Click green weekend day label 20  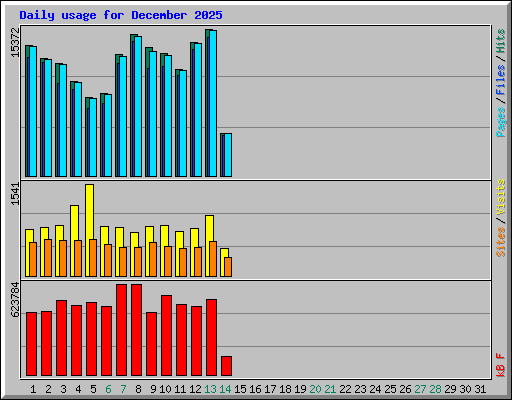[315, 389]
